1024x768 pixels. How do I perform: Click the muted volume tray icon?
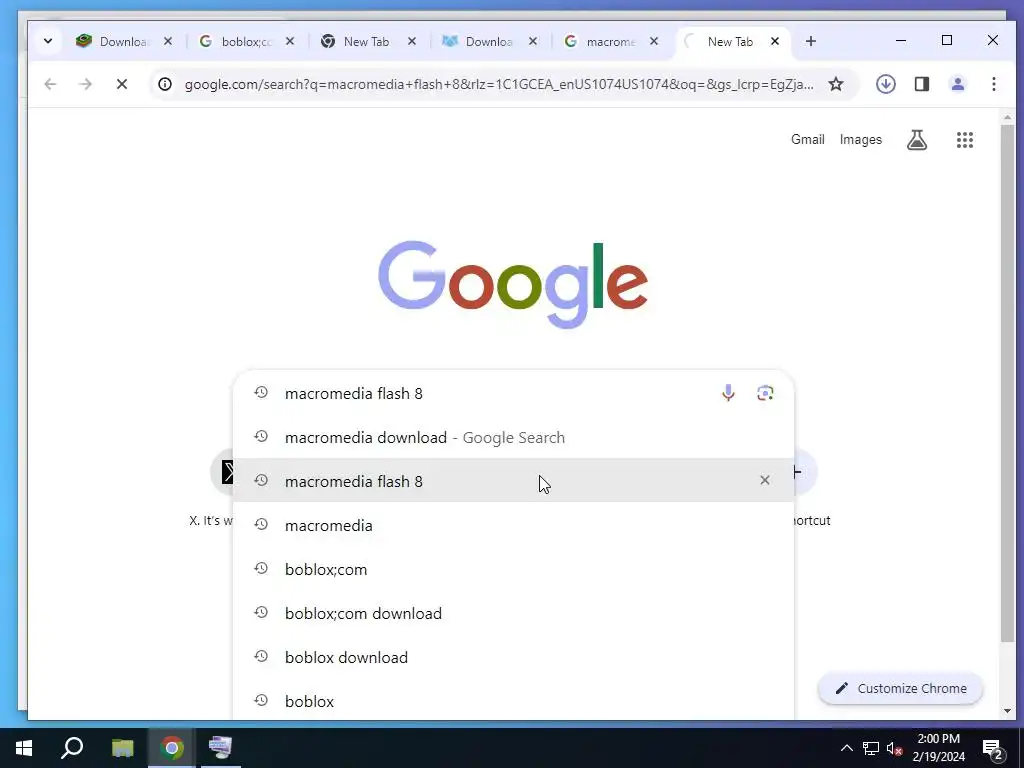click(x=895, y=748)
